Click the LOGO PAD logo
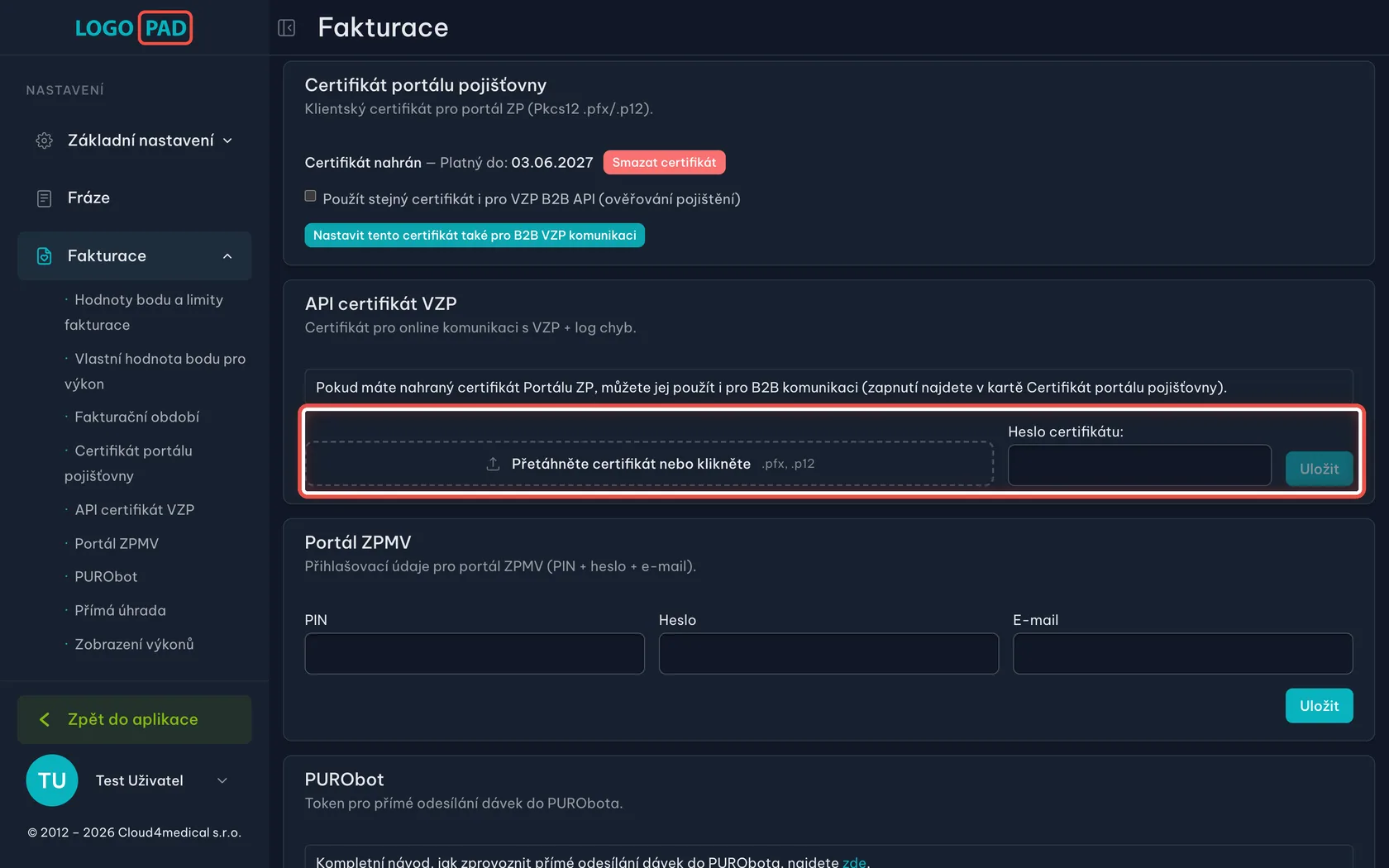 tap(134, 28)
